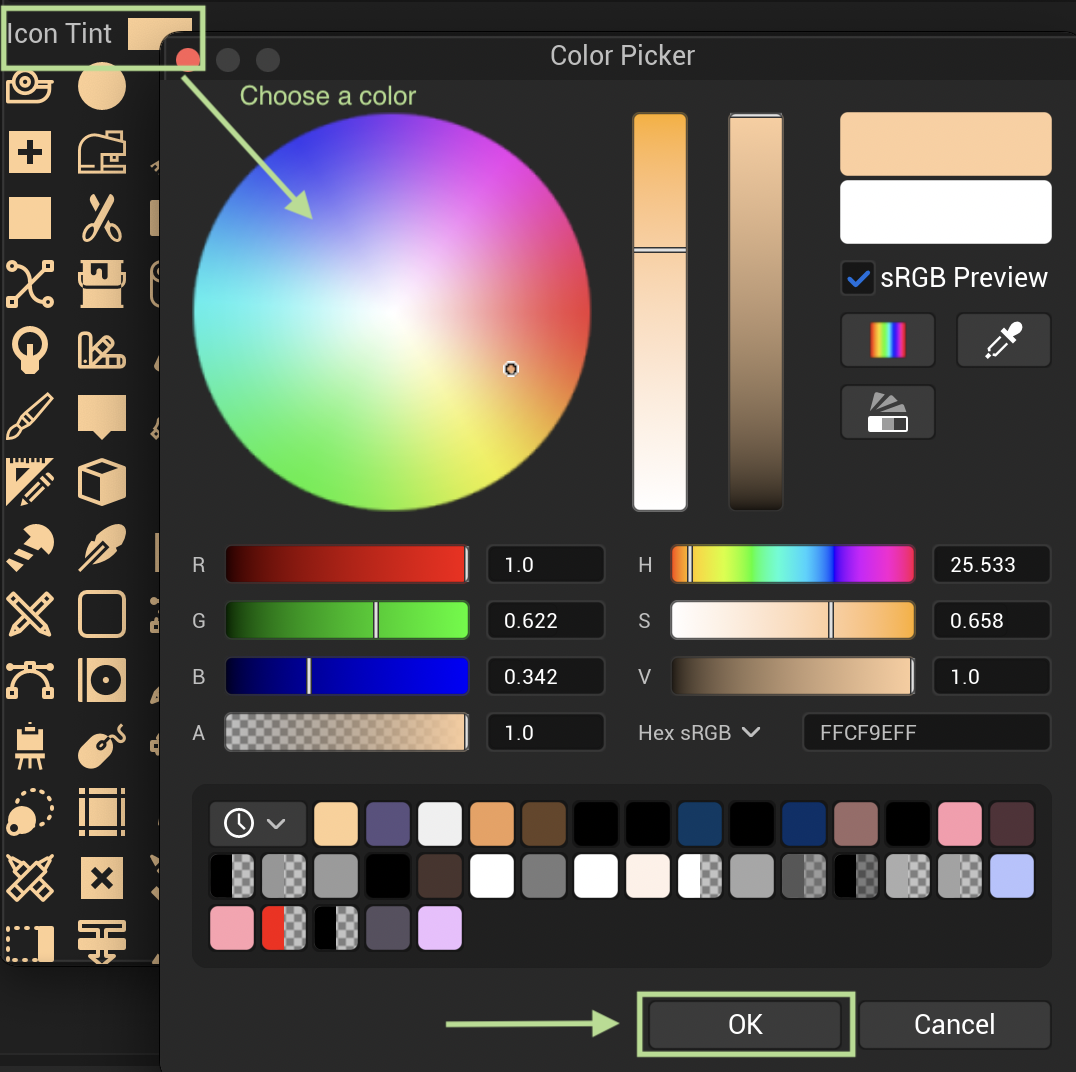The height and width of the screenshot is (1072, 1076).
Task: Toggle the sRGB Preview checkbox
Action: (858, 278)
